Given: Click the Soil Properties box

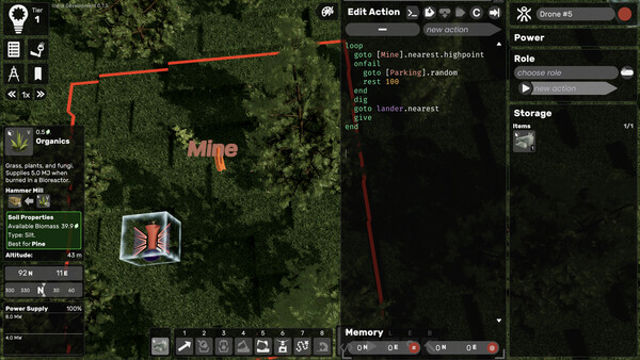Looking at the screenshot, I should point(43,230).
